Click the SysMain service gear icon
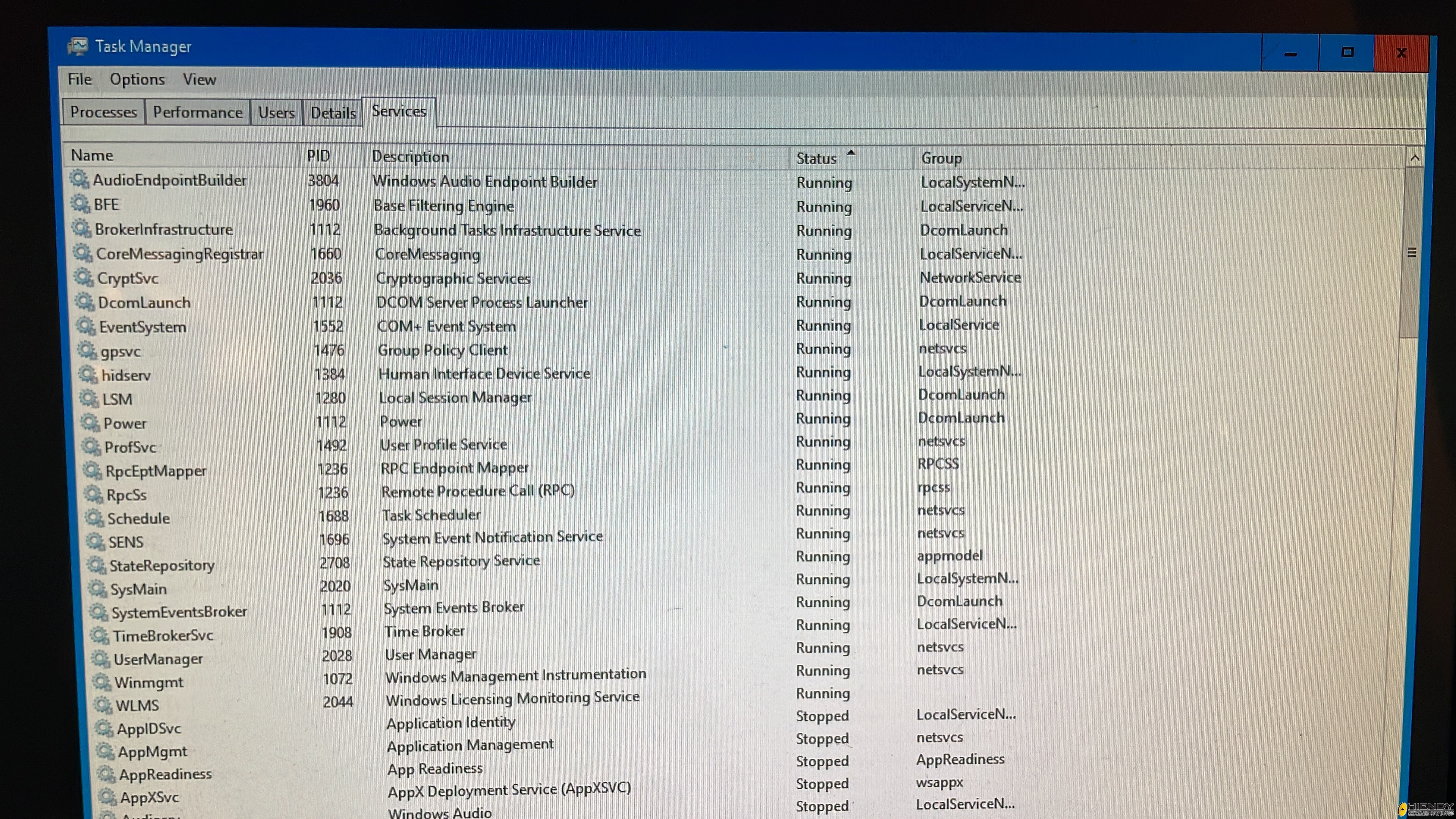Image resolution: width=1456 pixels, height=819 pixels. tap(97, 588)
